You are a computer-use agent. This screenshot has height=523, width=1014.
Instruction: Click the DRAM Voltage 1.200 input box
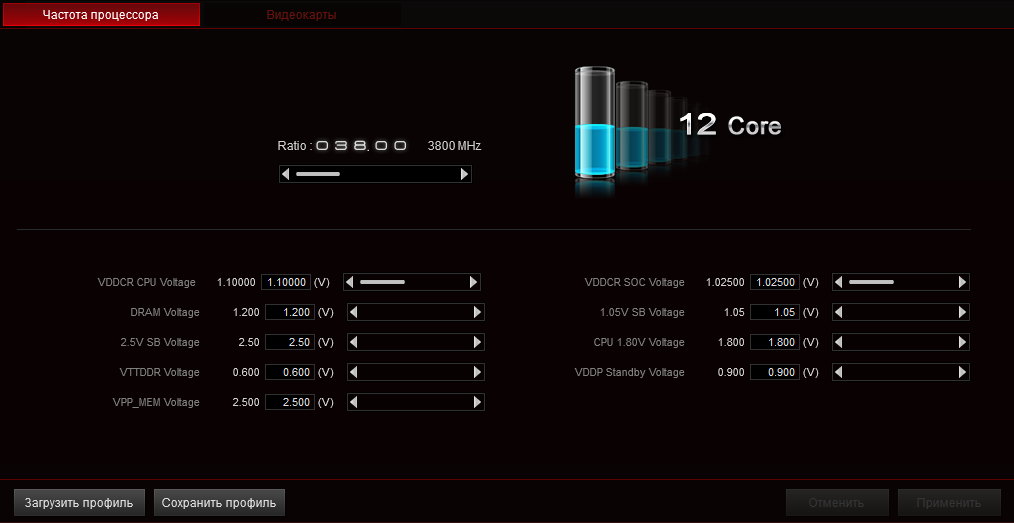(290, 312)
